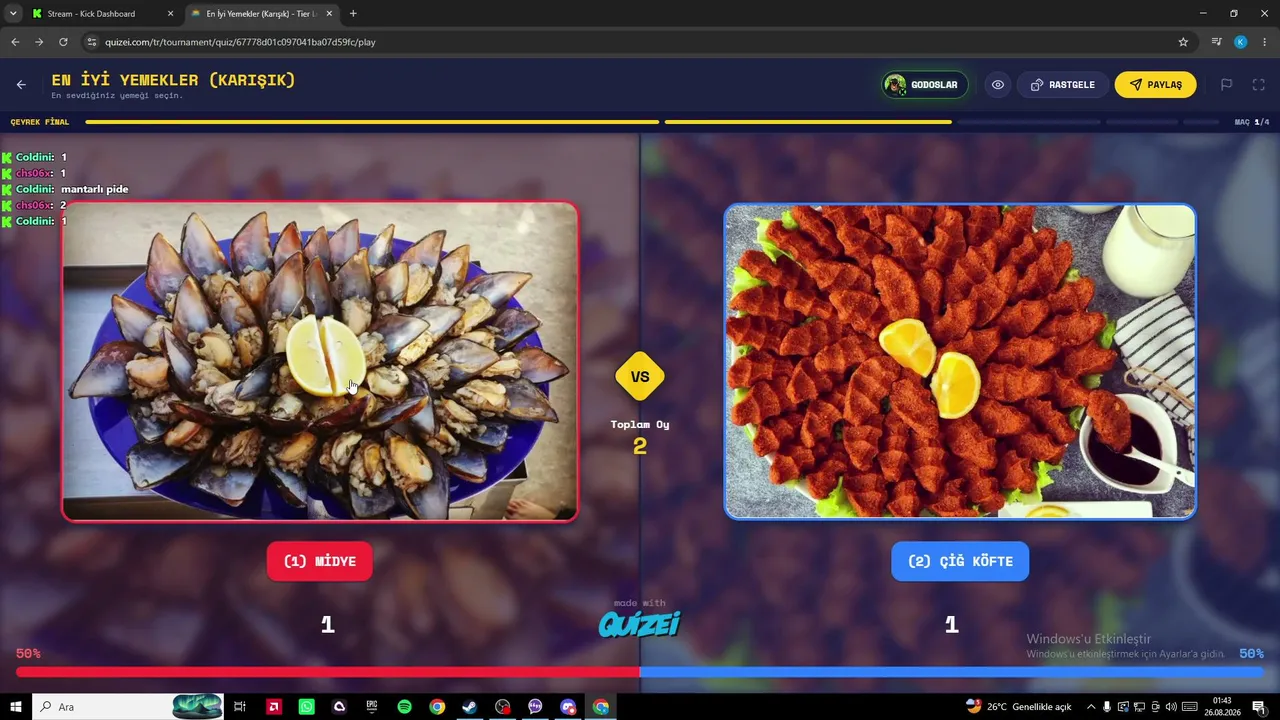The height and width of the screenshot is (720, 1280).
Task: Launch AMD Software from the taskbar
Action: (x=274, y=707)
